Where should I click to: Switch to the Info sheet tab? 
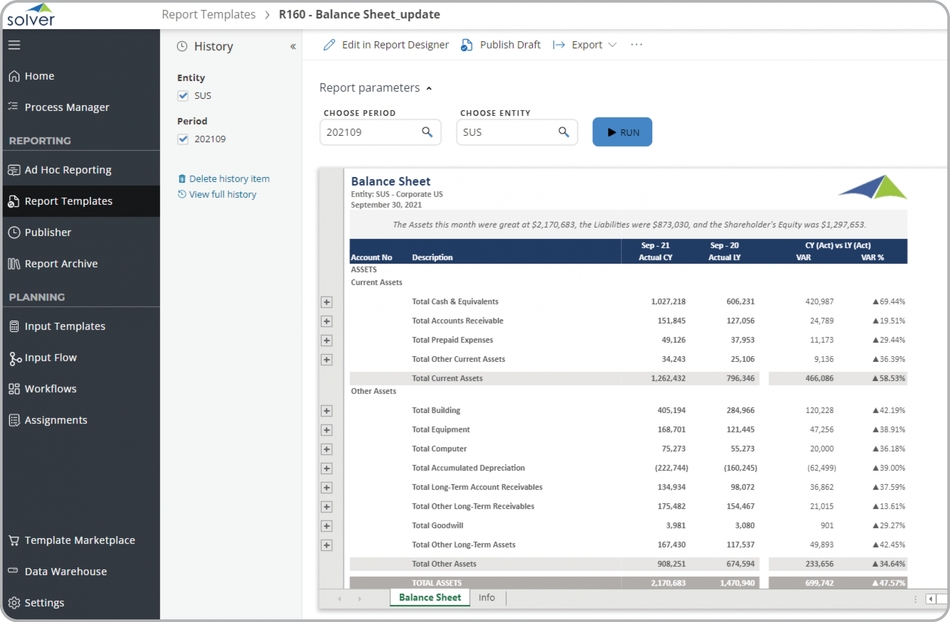(x=486, y=598)
